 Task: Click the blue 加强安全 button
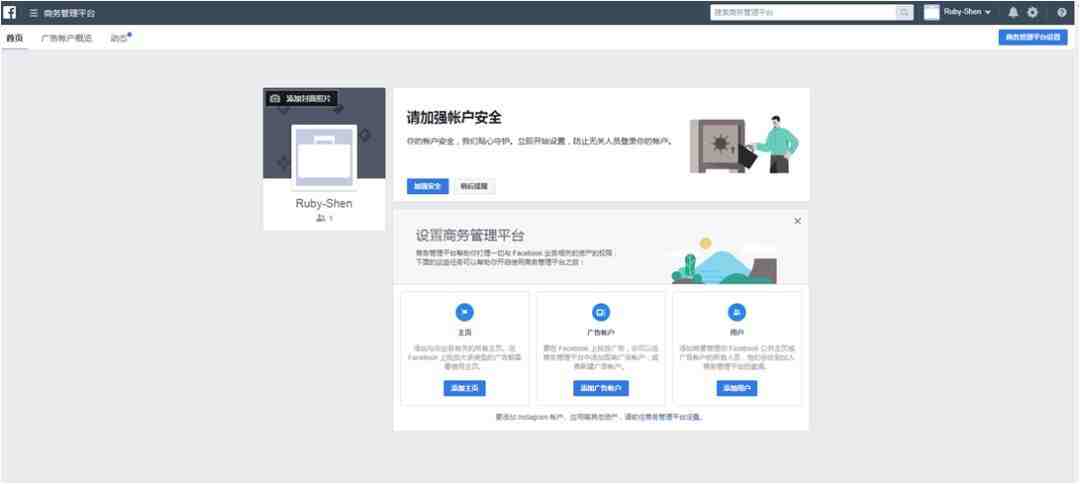tap(427, 186)
